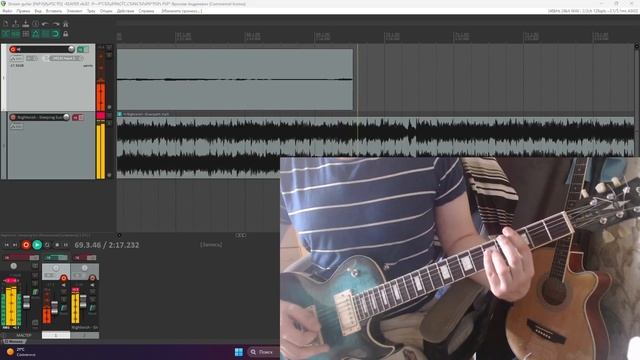Click the Undo arrow in the toolbar

(45, 24)
